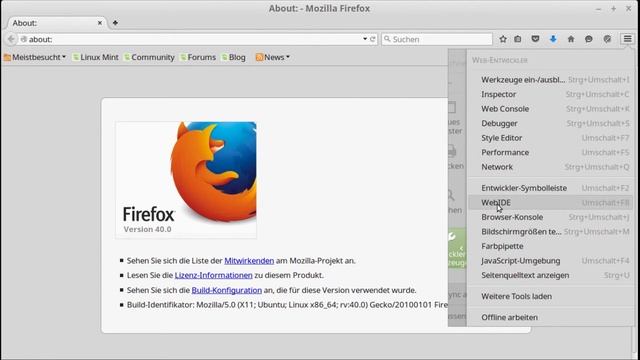Screen dimensions: 640x360
Task: Open the Mitwirkenden link
Action: pyautogui.click(x=249, y=261)
